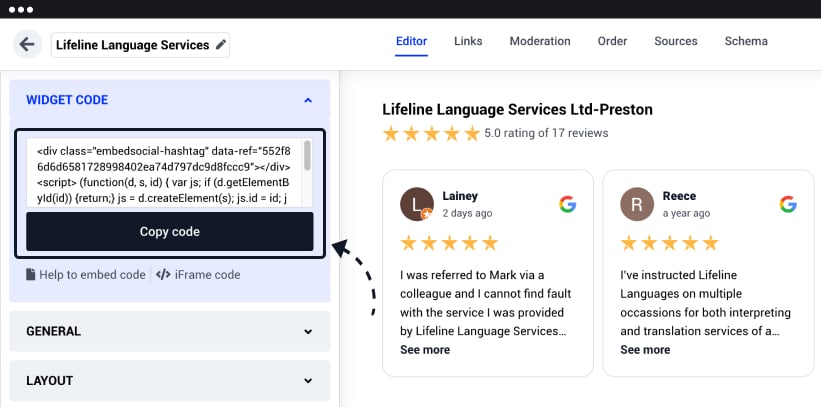
Task: Click the code box scrollbar thumb
Action: pos(307,156)
